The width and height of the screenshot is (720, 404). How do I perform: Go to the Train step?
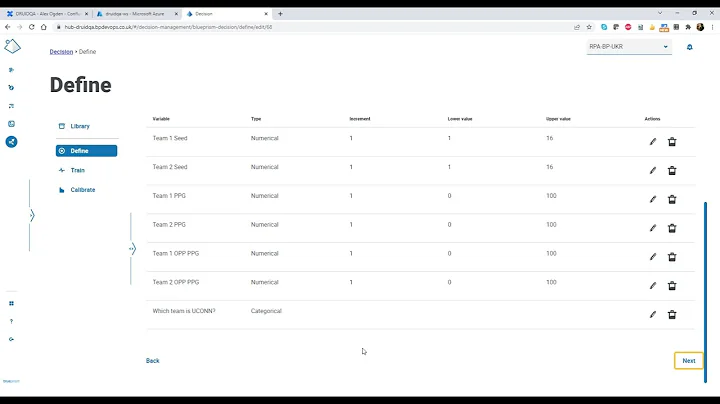tap(78, 170)
